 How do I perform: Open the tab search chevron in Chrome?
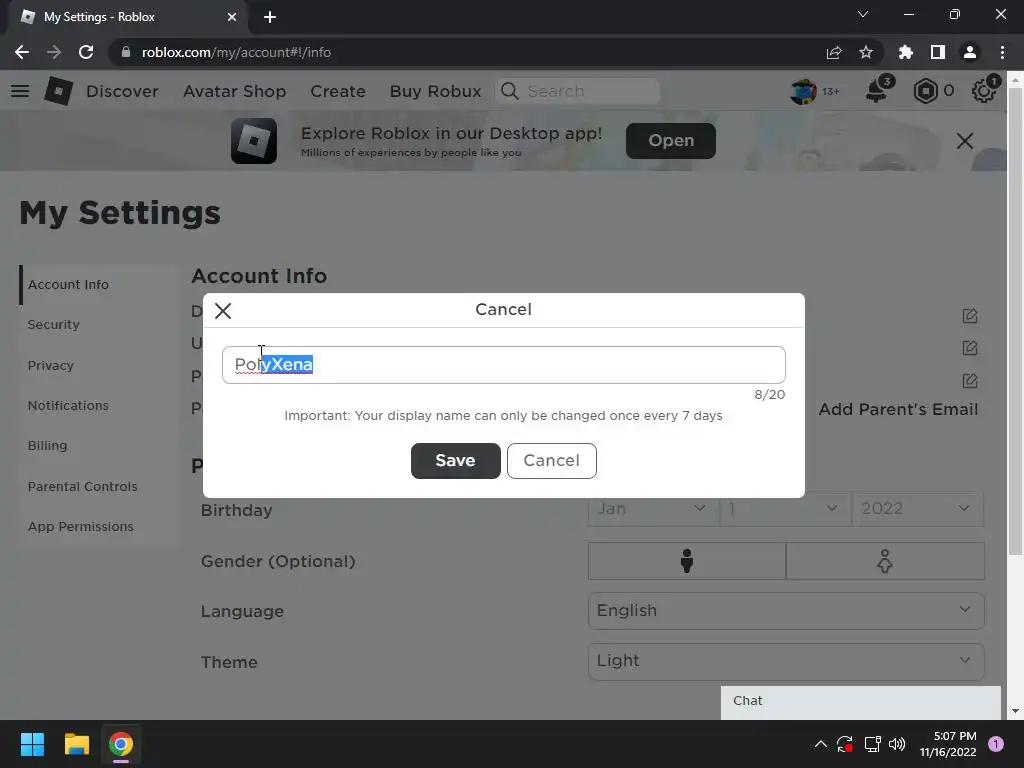point(863,14)
